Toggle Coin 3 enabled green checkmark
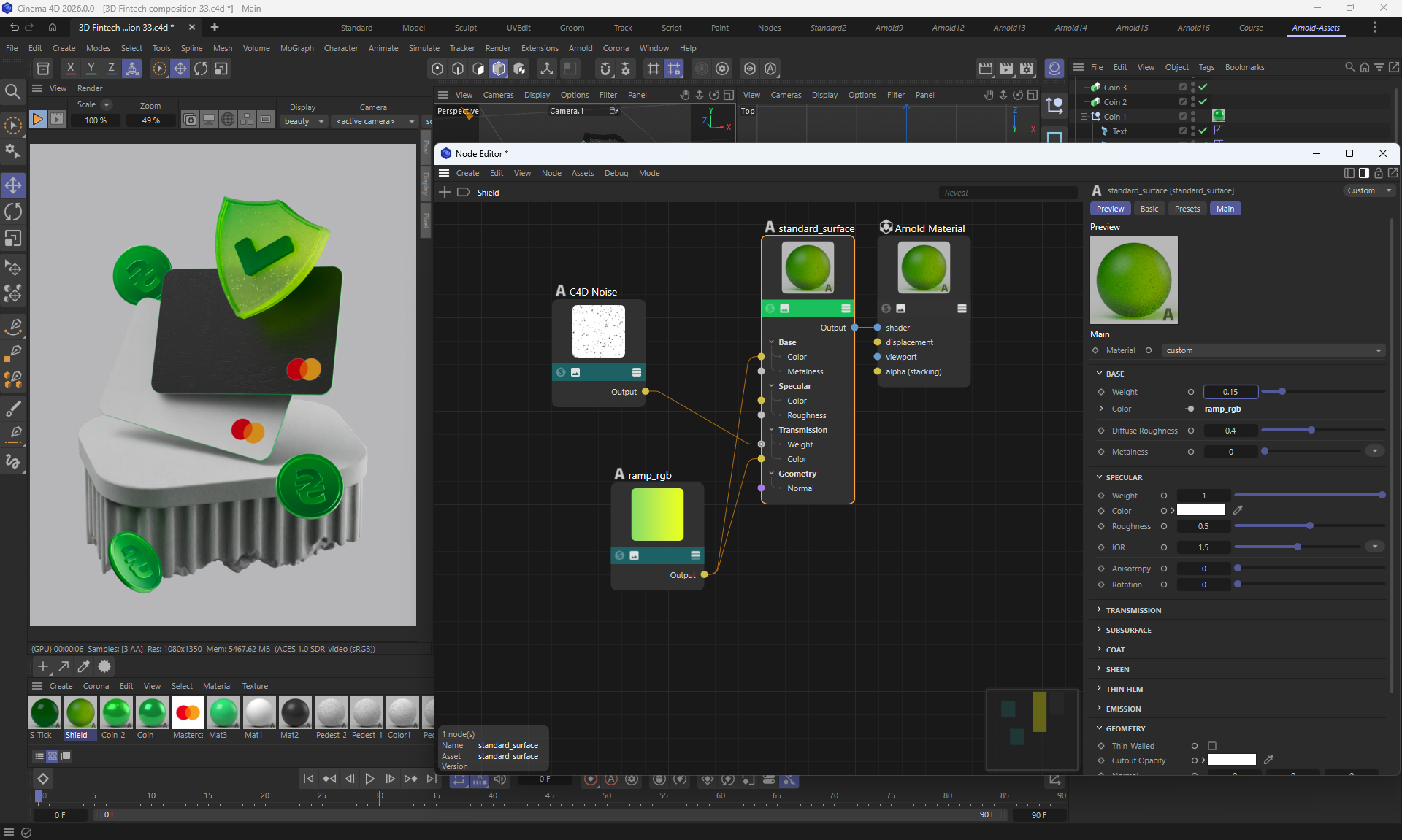The width and height of the screenshot is (1402, 840). pos(1203,87)
